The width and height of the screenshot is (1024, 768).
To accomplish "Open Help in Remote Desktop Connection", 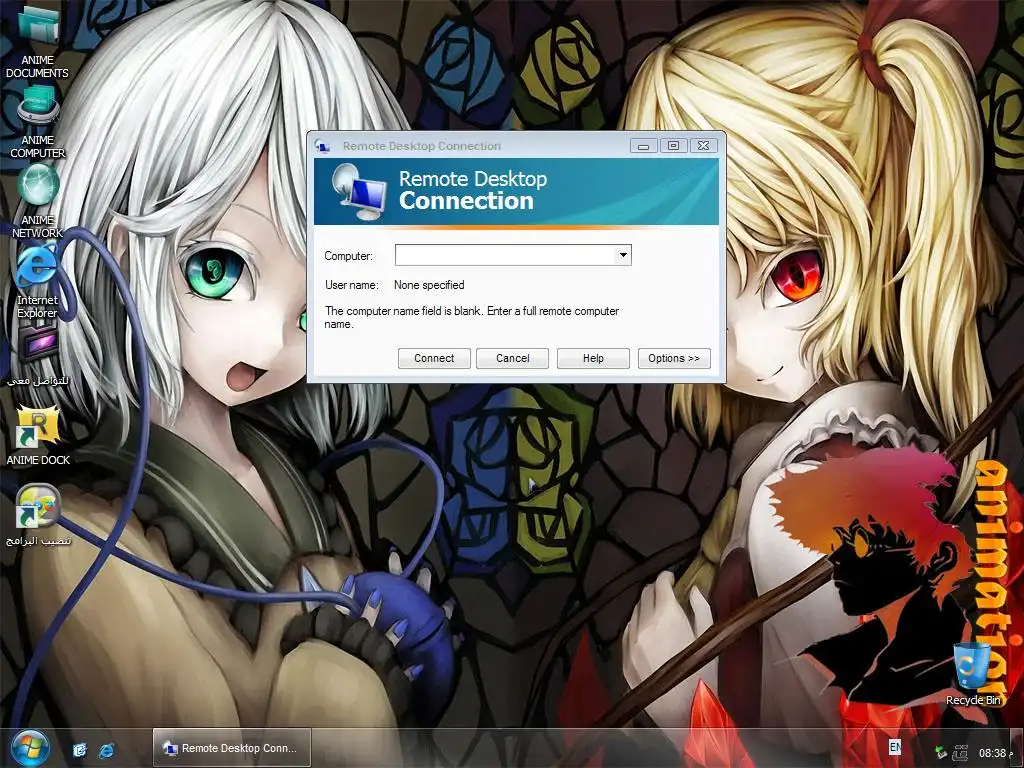I will pyautogui.click(x=593, y=358).
